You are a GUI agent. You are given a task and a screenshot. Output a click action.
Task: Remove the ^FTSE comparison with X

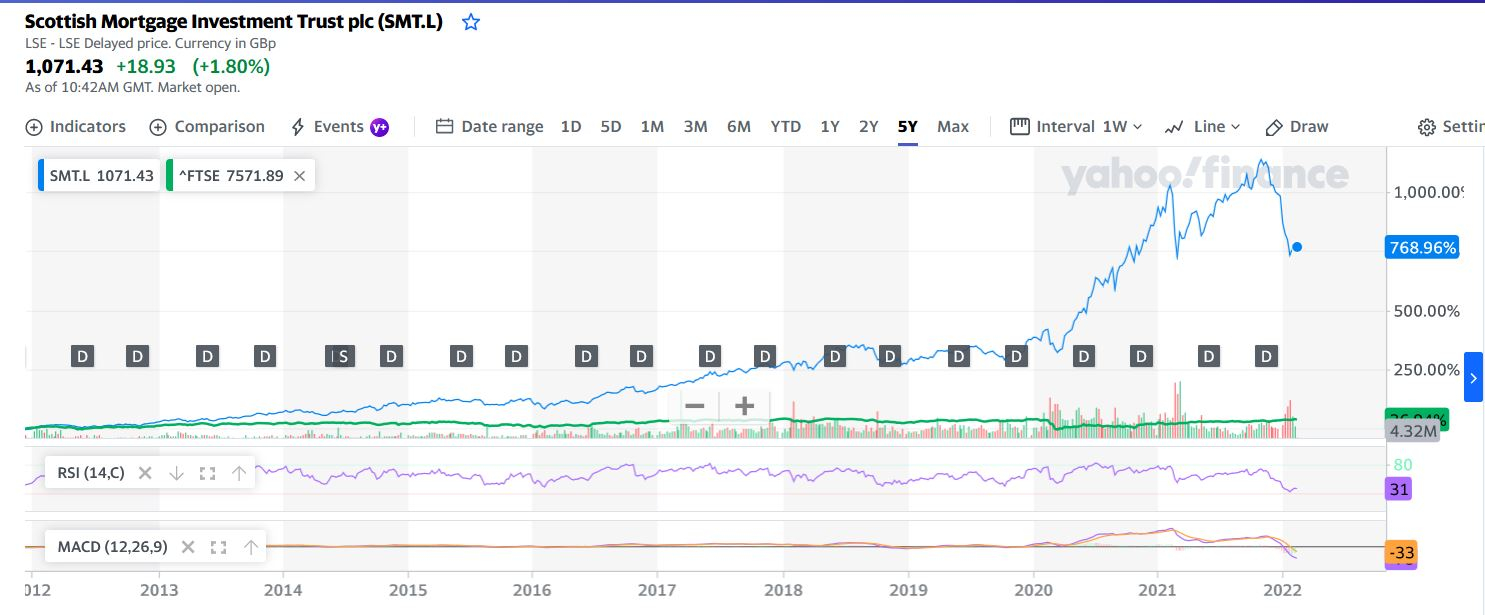tap(299, 176)
